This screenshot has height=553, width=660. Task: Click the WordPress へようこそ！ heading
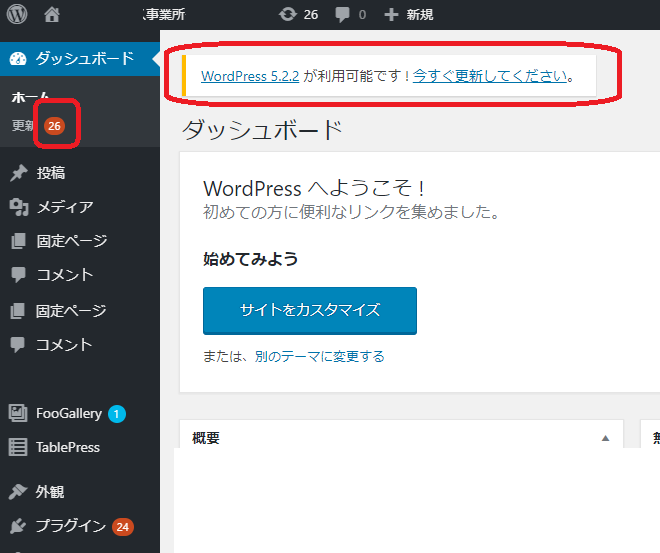(x=314, y=188)
